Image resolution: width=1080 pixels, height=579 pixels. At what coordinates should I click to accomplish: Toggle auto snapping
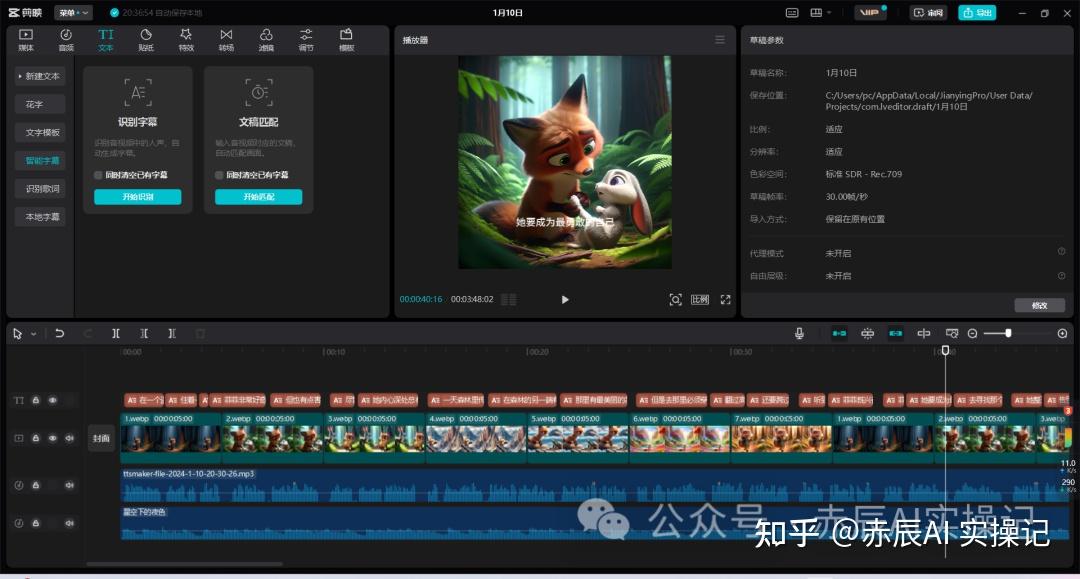click(x=867, y=333)
